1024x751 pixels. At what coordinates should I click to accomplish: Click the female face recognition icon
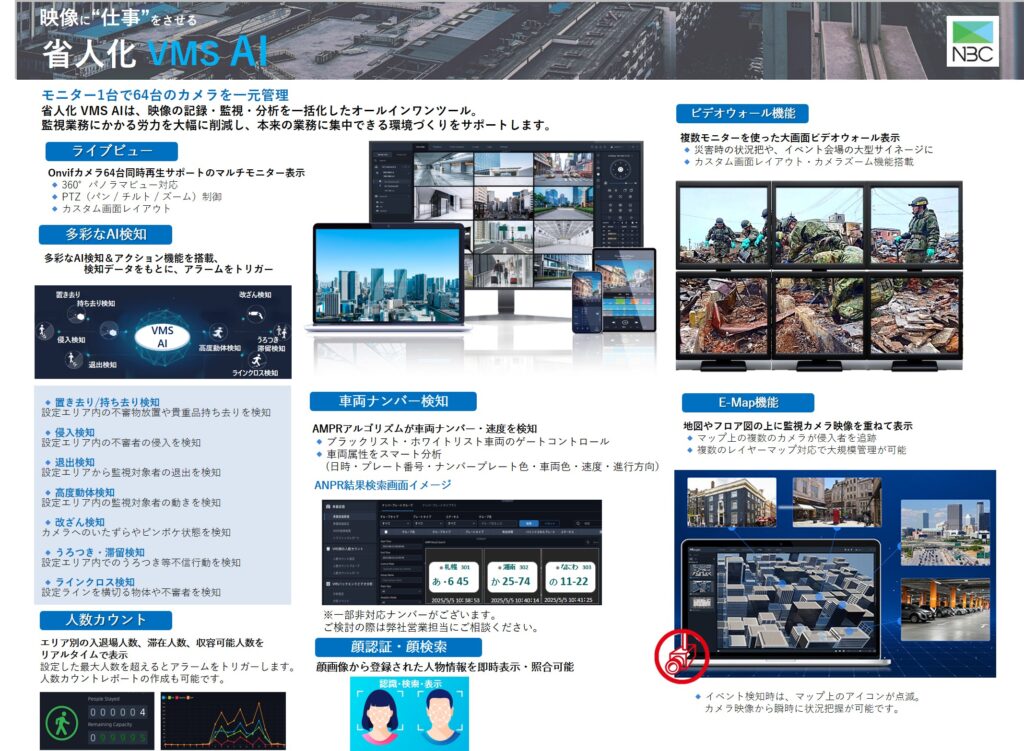[x=381, y=716]
